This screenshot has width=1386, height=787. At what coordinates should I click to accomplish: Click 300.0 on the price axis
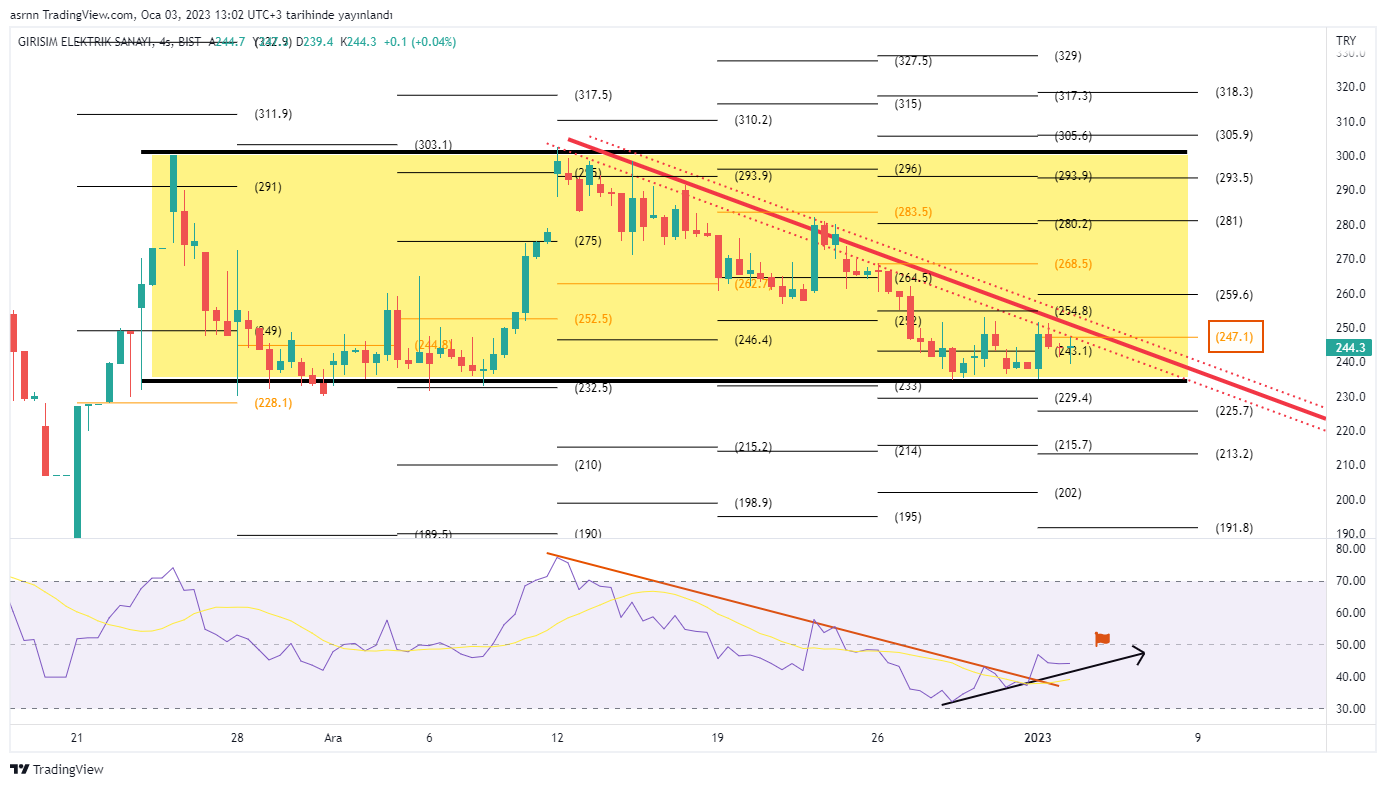(x=1350, y=156)
